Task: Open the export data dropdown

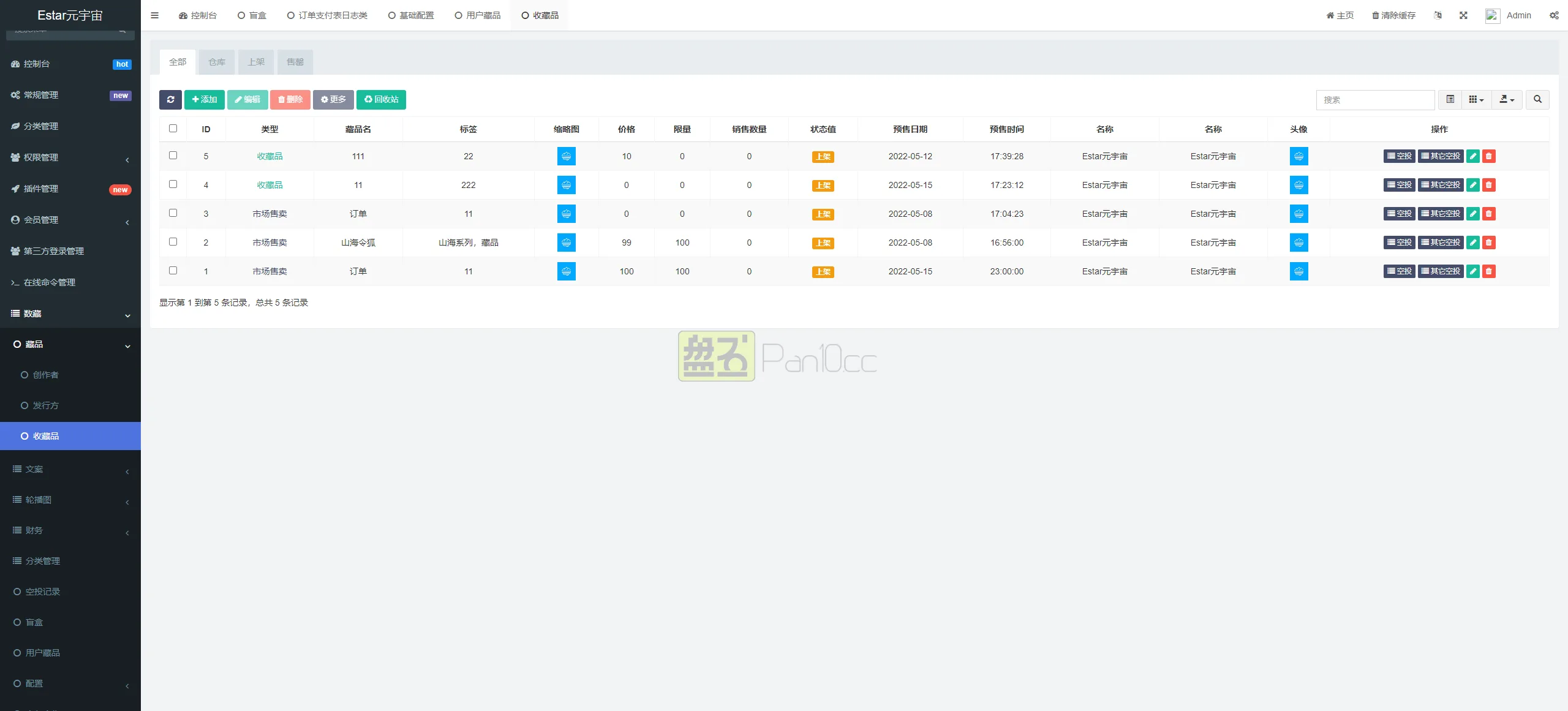Action: [x=1507, y=100]
